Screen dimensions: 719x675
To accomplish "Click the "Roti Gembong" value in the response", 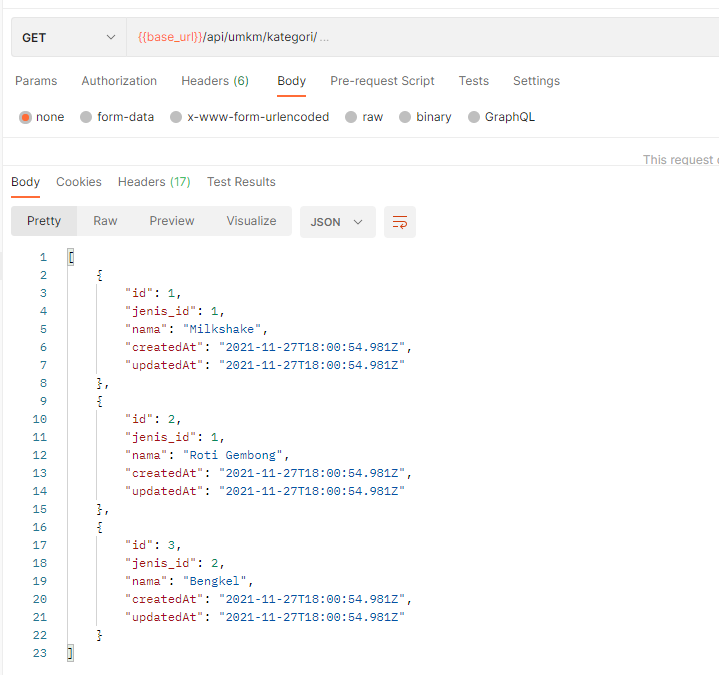I will [x=232, y=455].
